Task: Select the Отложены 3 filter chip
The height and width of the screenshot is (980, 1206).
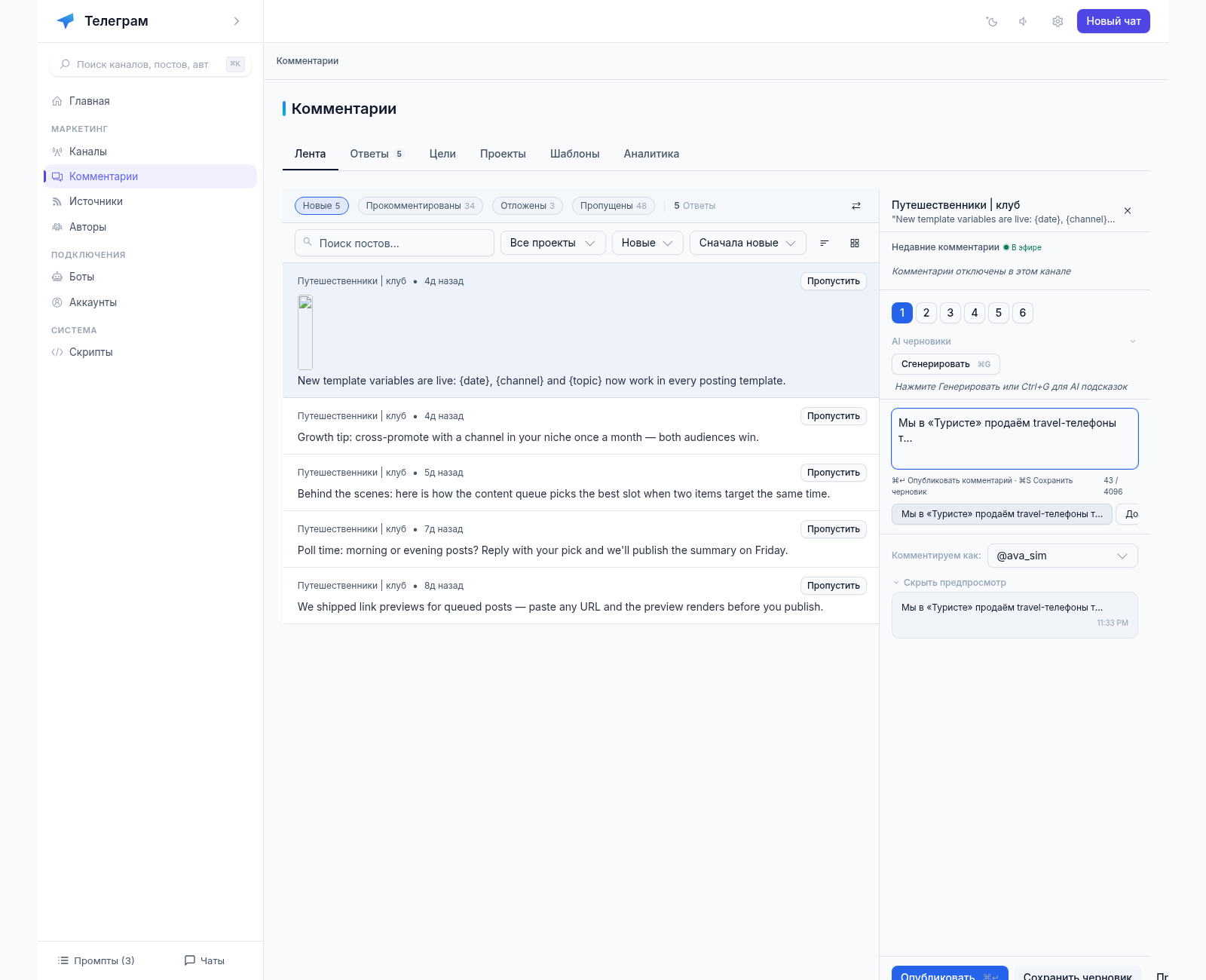Action: [528, 206]
